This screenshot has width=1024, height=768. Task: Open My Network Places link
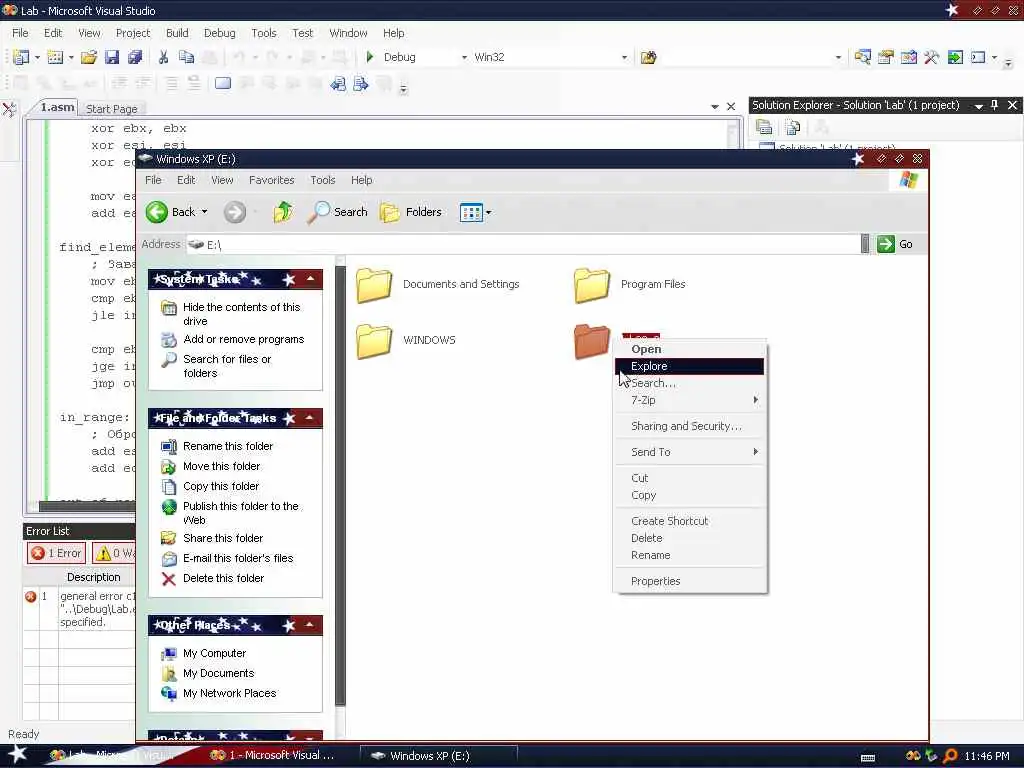229,693
